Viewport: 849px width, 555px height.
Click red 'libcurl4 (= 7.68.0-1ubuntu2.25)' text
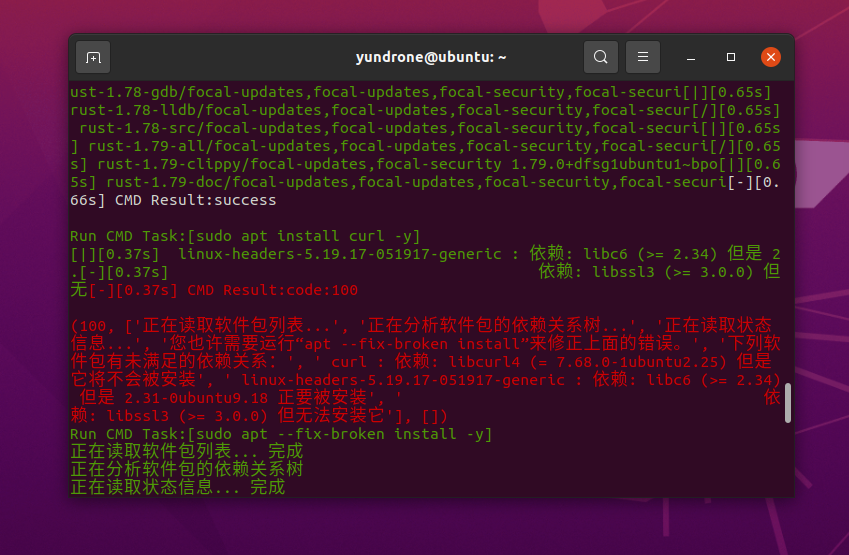(x=587, y=362)
